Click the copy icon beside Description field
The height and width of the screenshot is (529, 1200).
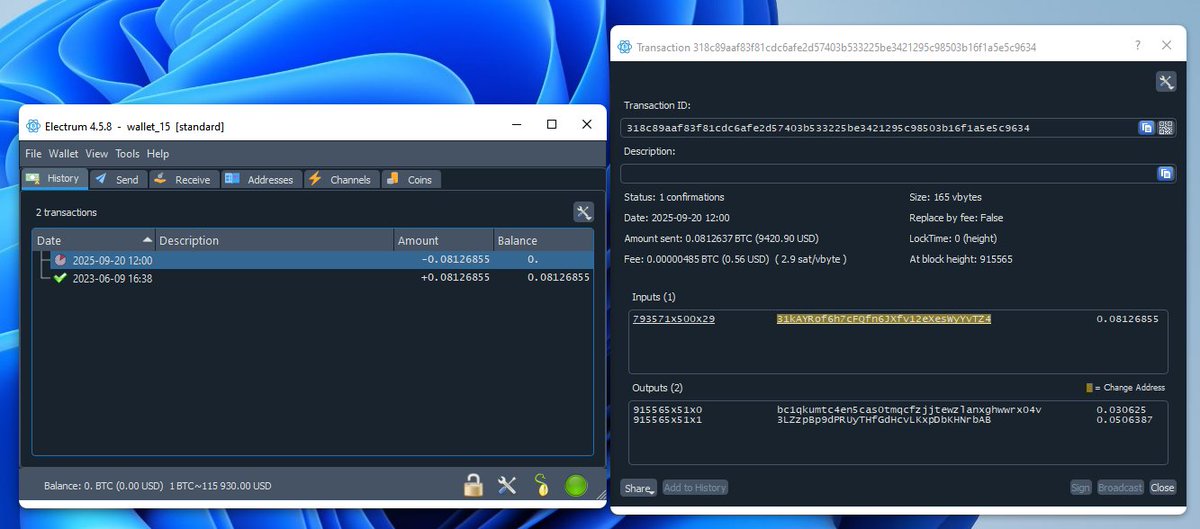pos(1165,173)
